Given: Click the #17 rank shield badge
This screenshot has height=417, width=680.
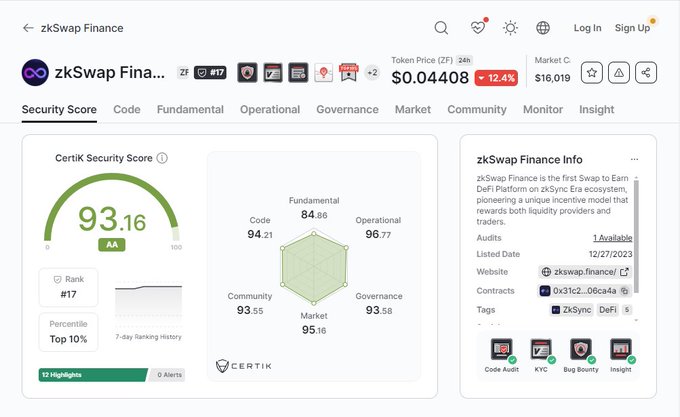Looking at the screenshot, I should click(x=210, y=72).
